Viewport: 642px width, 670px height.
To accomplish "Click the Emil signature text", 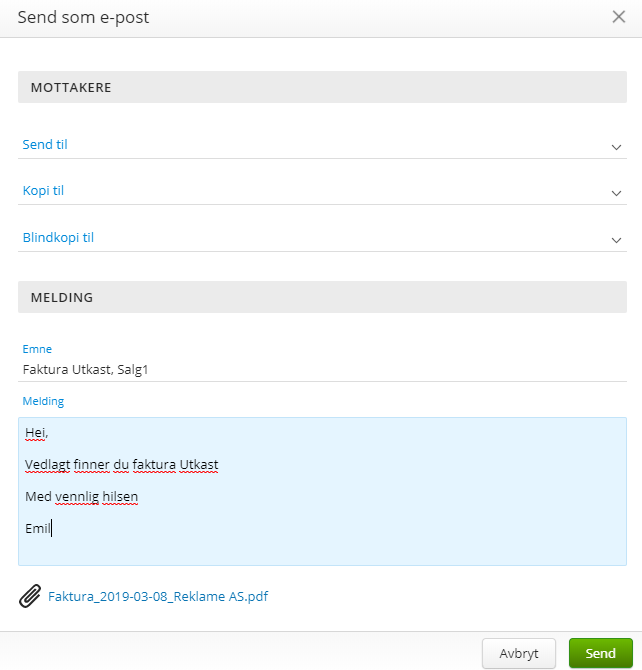I will pos(38,529).
